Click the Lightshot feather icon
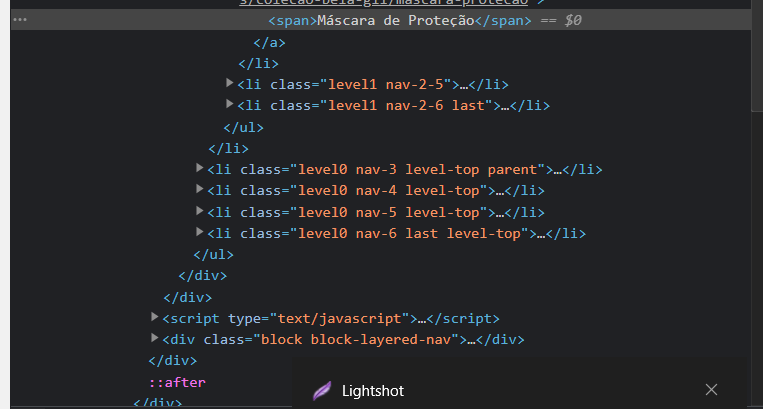Viewport: 763px width, 409px height. tap(320, 390)
